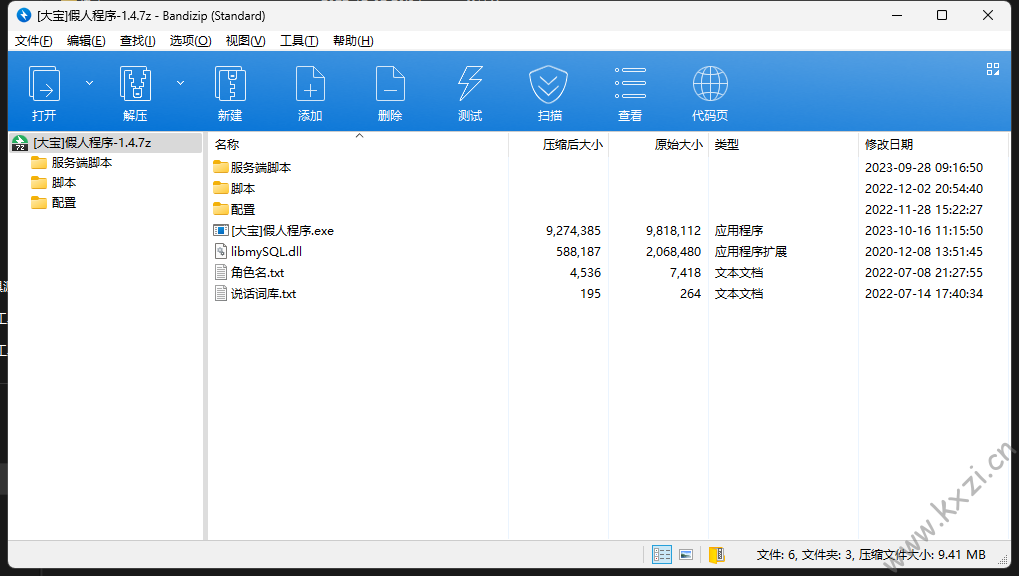Open the 文件(F) menu
Screen dimensions: 1019x576
[34, 41]
